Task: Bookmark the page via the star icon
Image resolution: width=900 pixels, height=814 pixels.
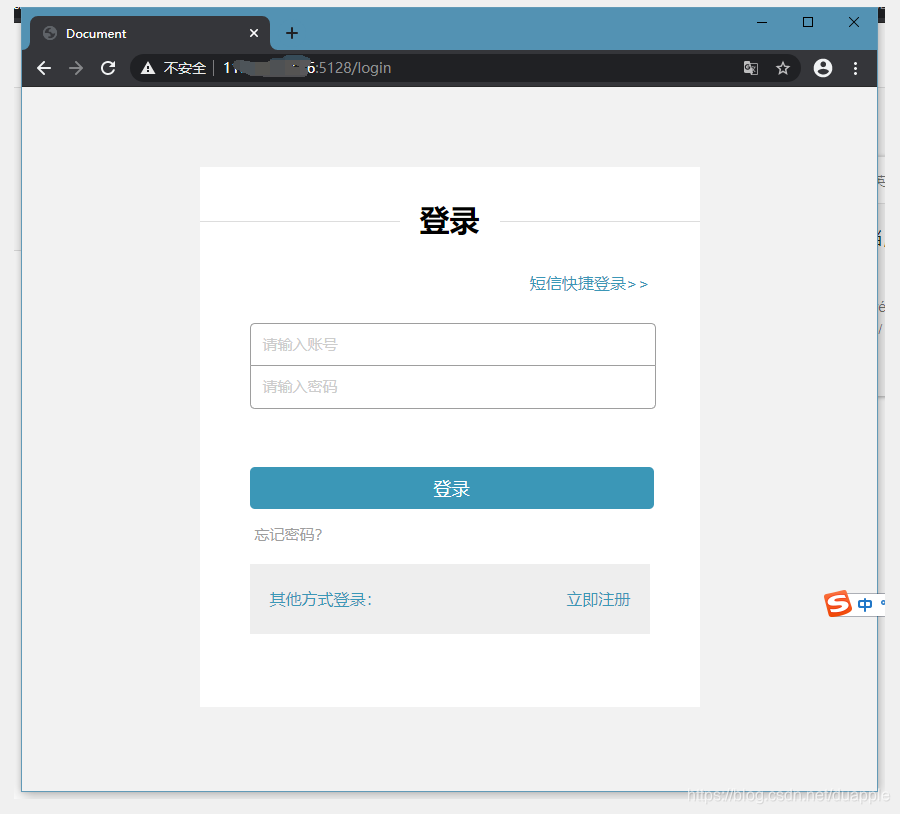Action: click(783, 68)
